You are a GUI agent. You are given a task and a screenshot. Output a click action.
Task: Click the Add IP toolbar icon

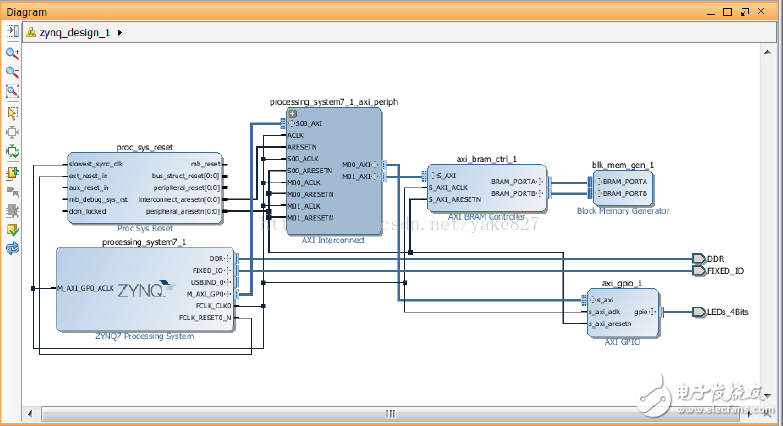click(x=13, y=171)
